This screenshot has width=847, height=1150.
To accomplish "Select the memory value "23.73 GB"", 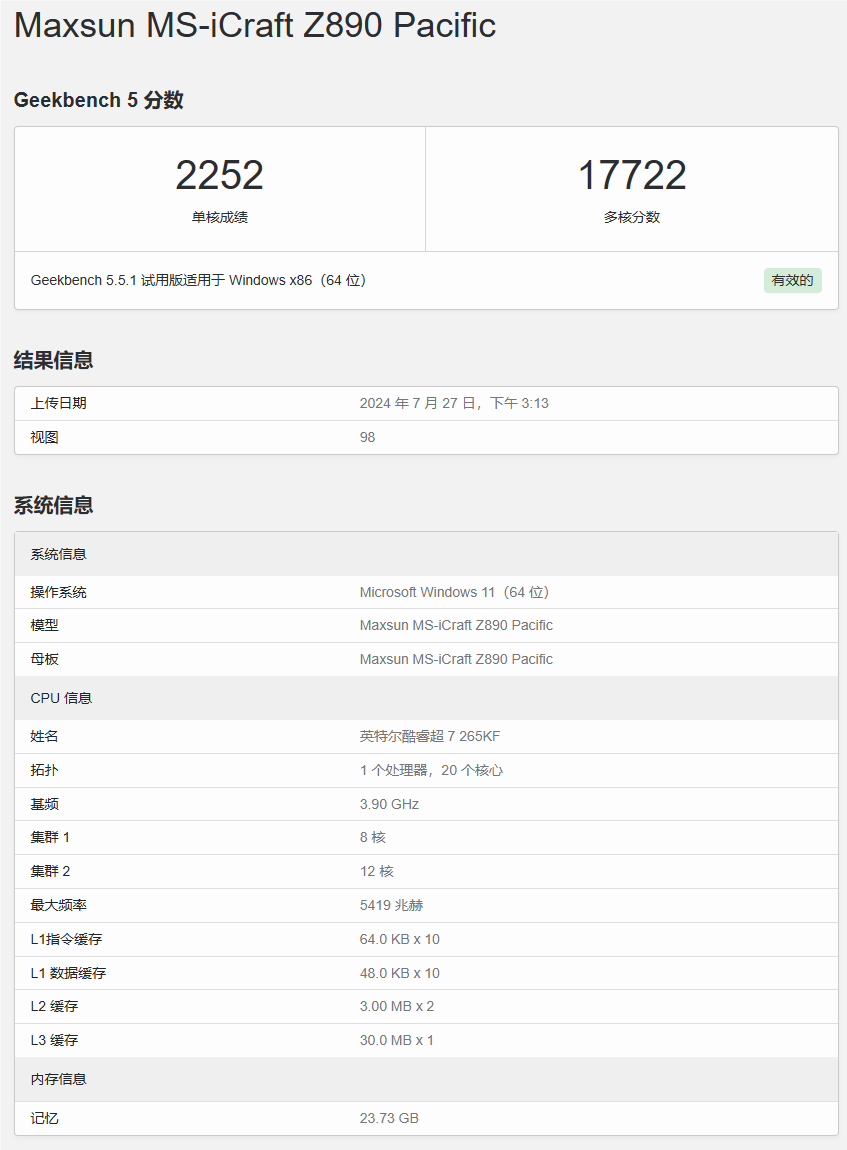I will 389,1118.
